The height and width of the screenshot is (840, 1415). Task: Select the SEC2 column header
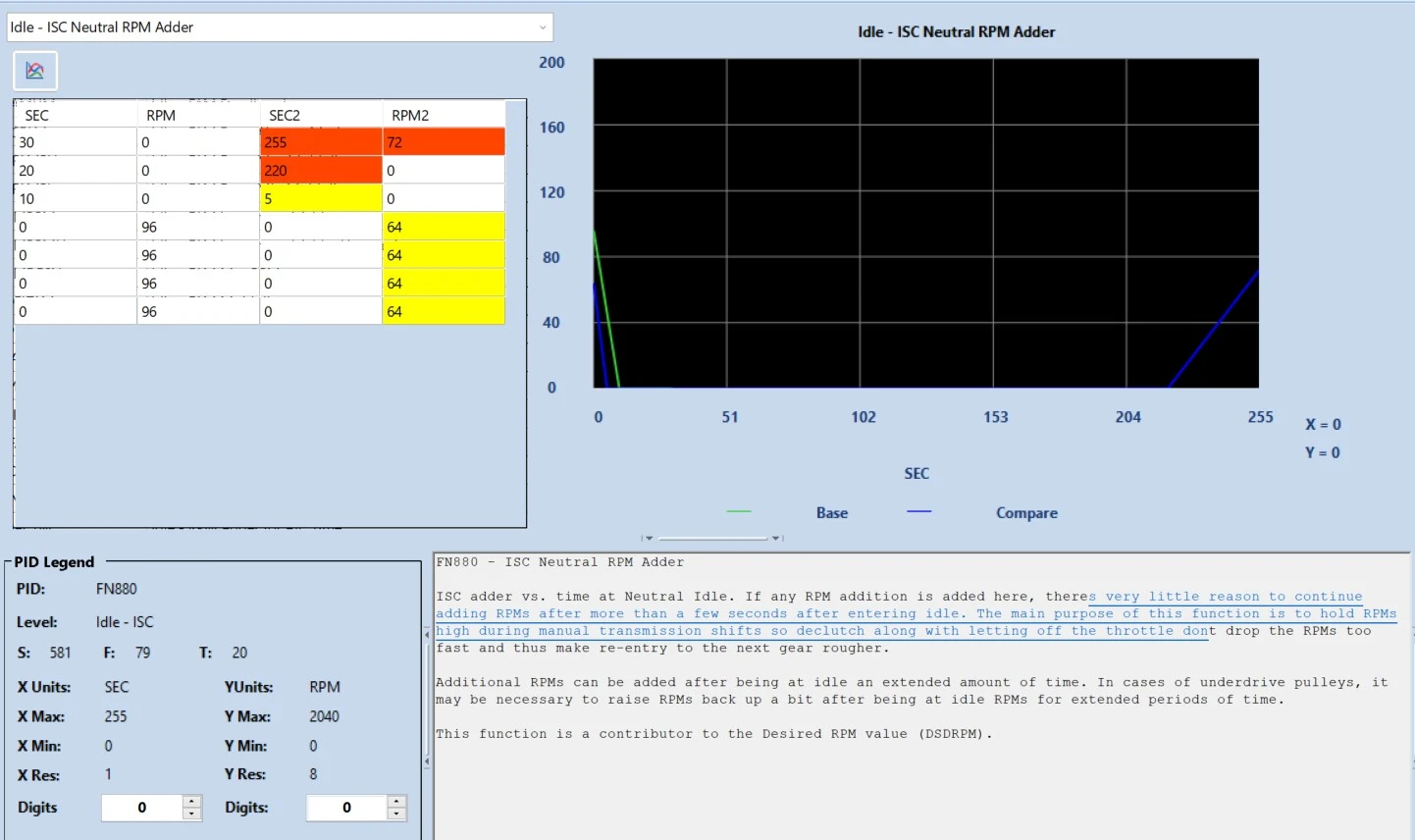[321, 115]
